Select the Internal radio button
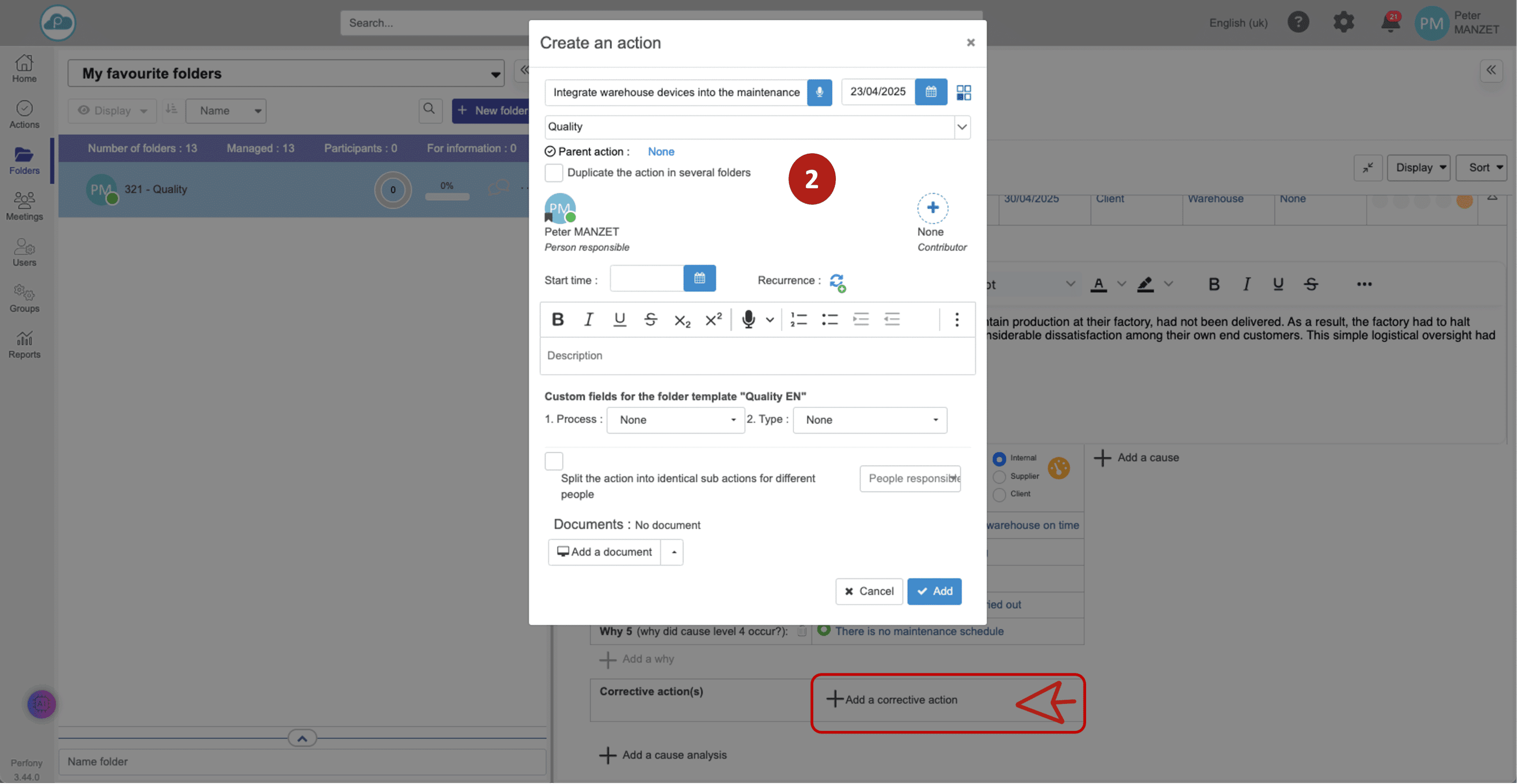This screenshot has height=784, width=1517. pyautogui.click(x=999, y=459)
